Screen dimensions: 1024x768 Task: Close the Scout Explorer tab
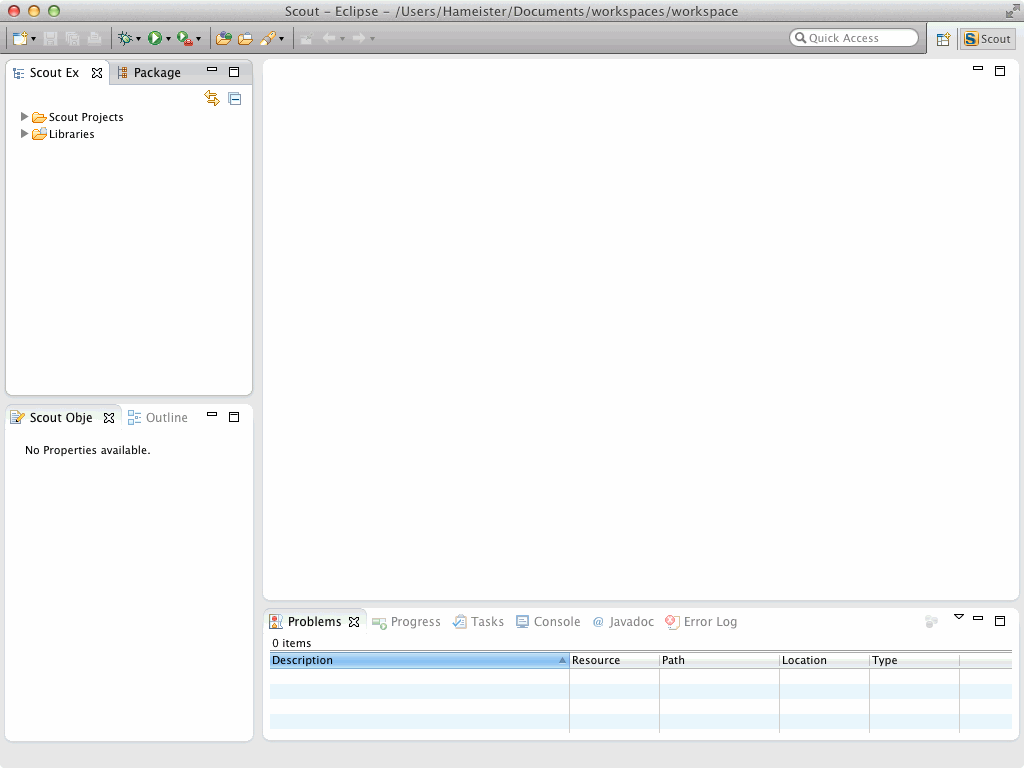[97, 73]
